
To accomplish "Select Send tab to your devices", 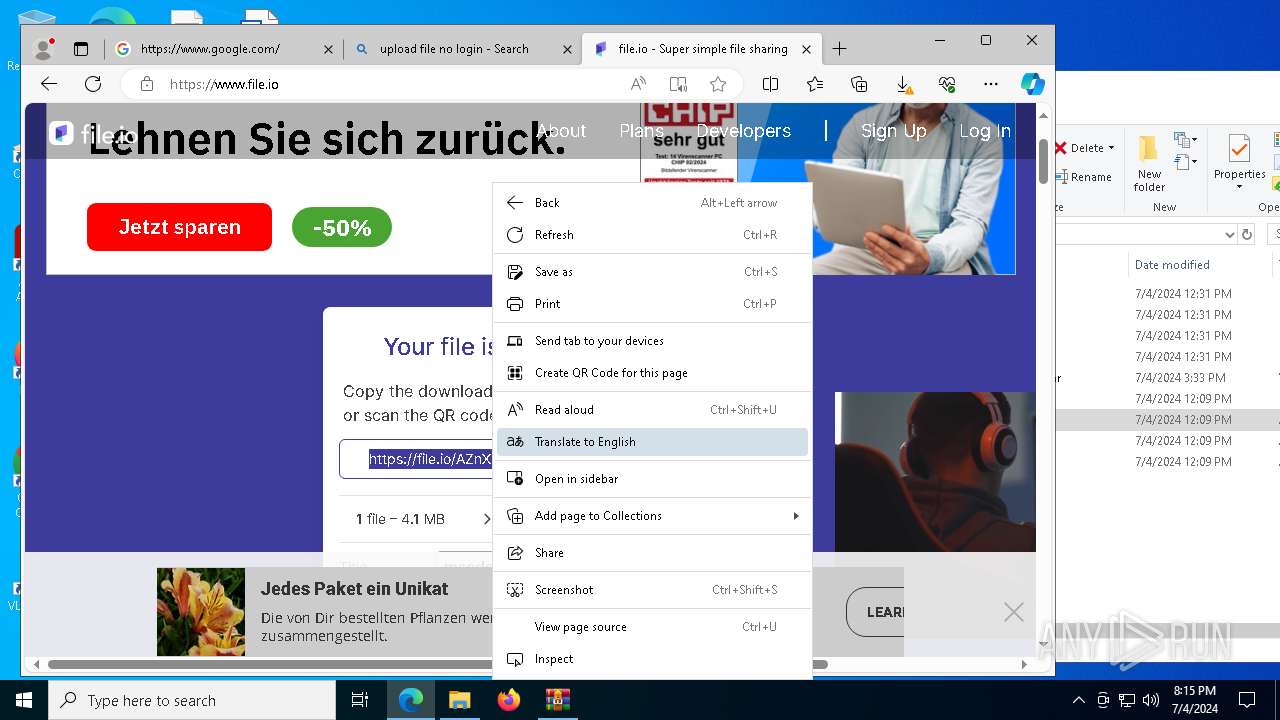I will 652,341.
